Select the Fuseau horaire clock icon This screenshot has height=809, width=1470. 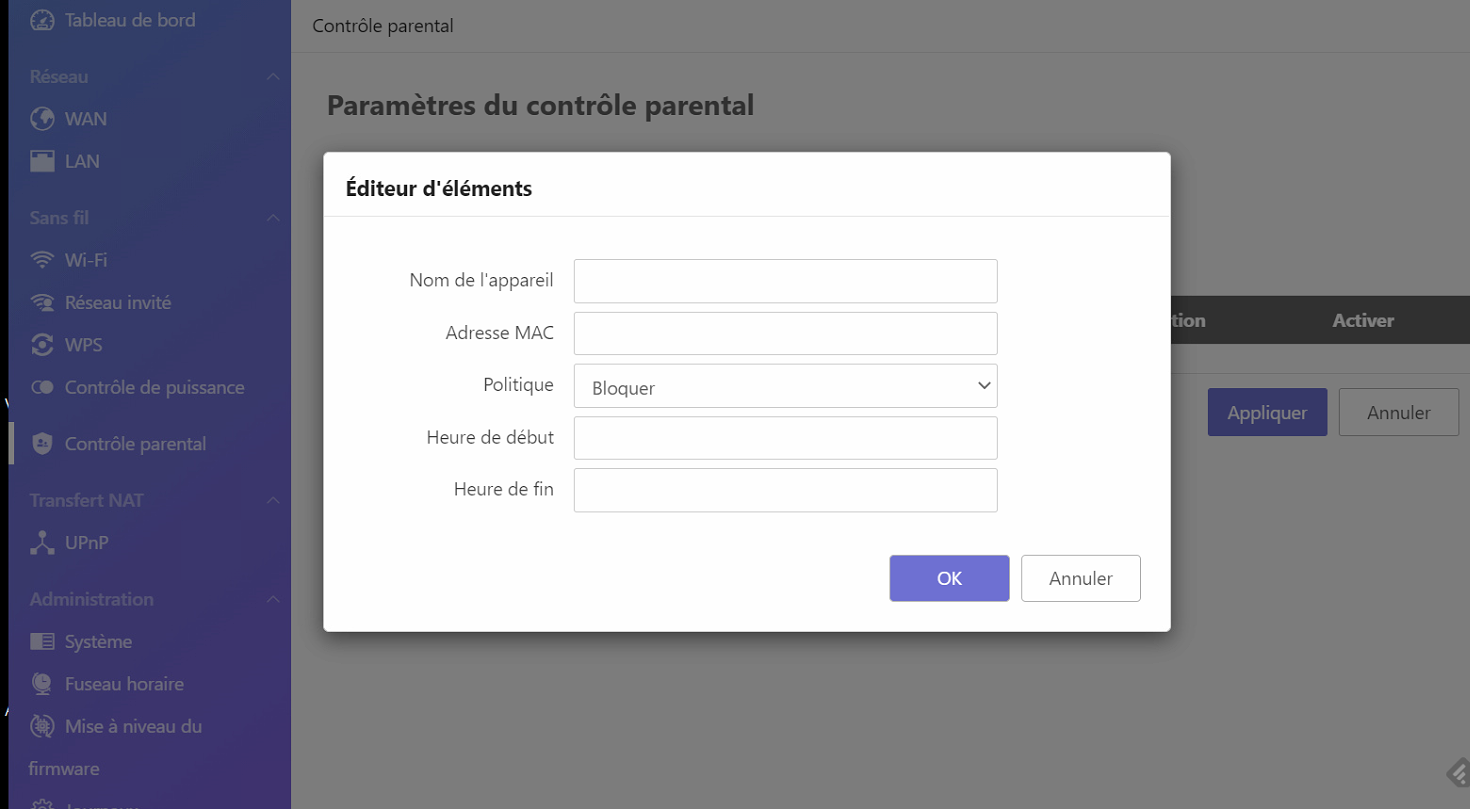(x=42, y=684)
